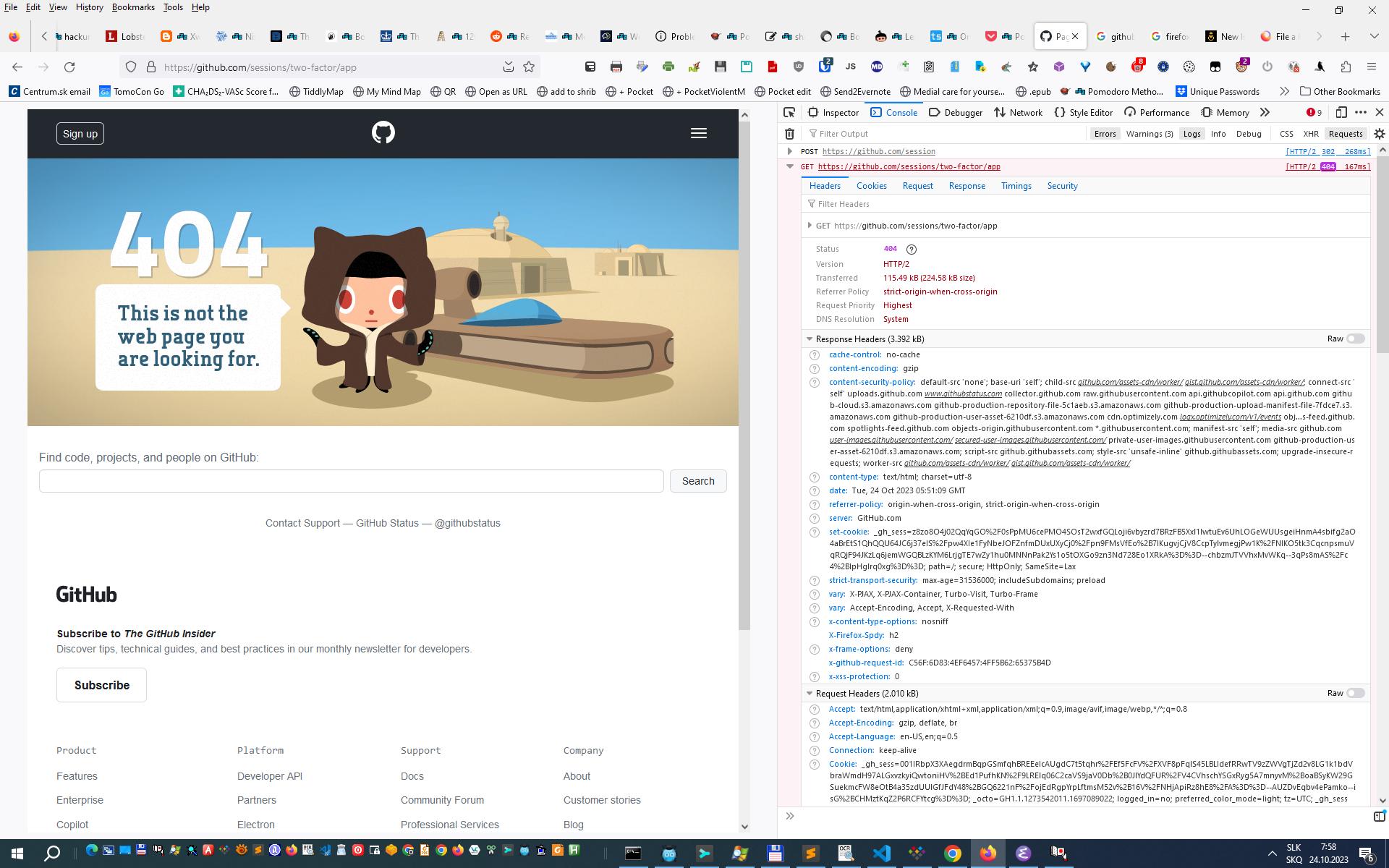Toggle the Requests filter

(x=1346, y=134)
